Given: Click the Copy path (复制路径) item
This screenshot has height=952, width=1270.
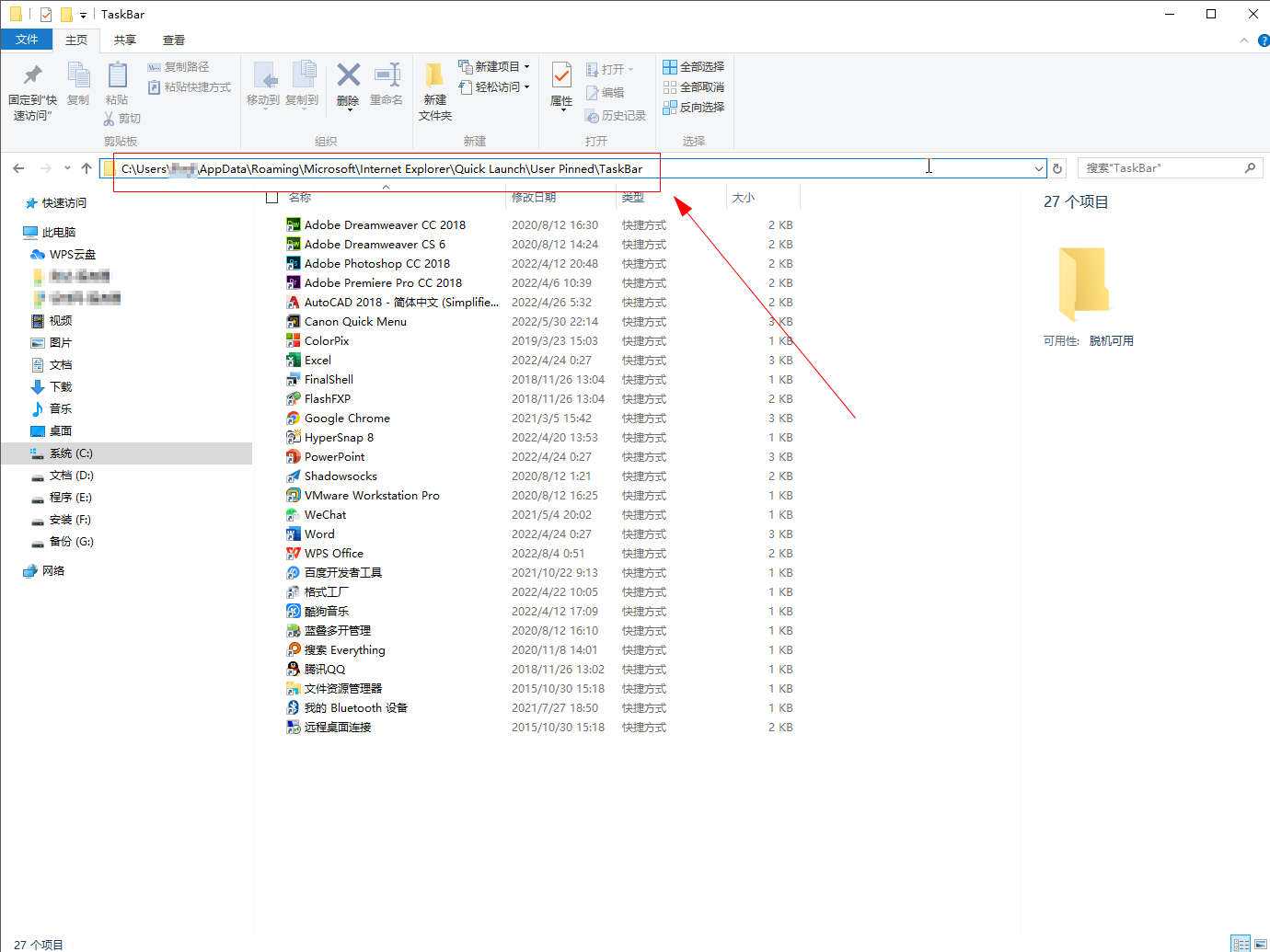Looking at the screenshot, I should [178, 67].
